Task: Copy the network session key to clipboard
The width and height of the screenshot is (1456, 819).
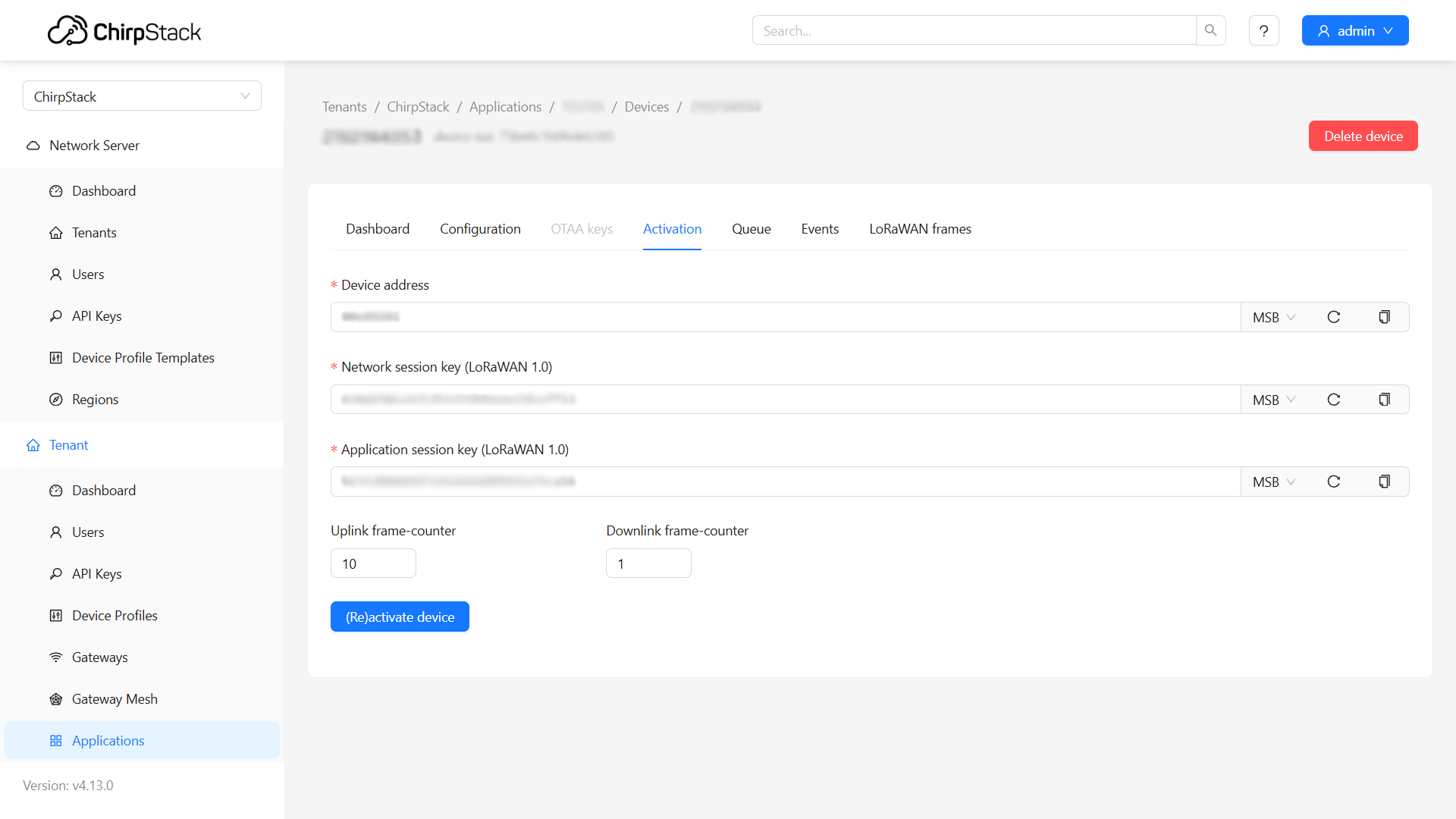Action: click(1384, 400)
